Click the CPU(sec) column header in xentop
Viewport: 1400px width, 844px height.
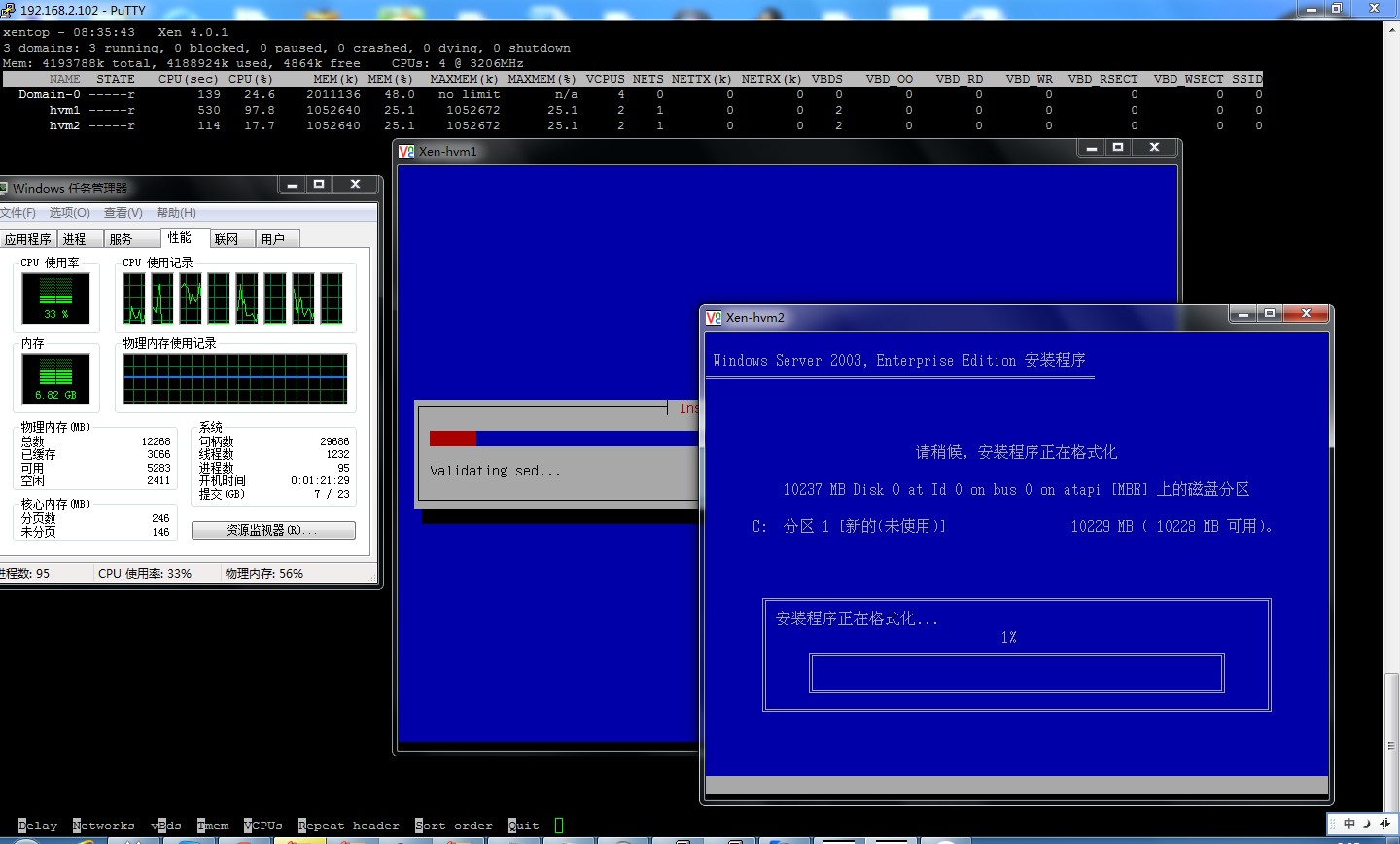pyautogui.click(x=189, y=79)
